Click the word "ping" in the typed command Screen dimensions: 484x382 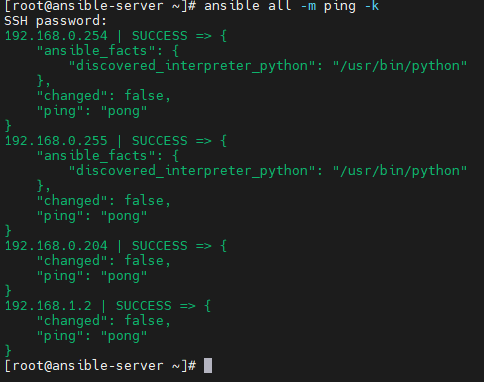(x=340, y=7)
